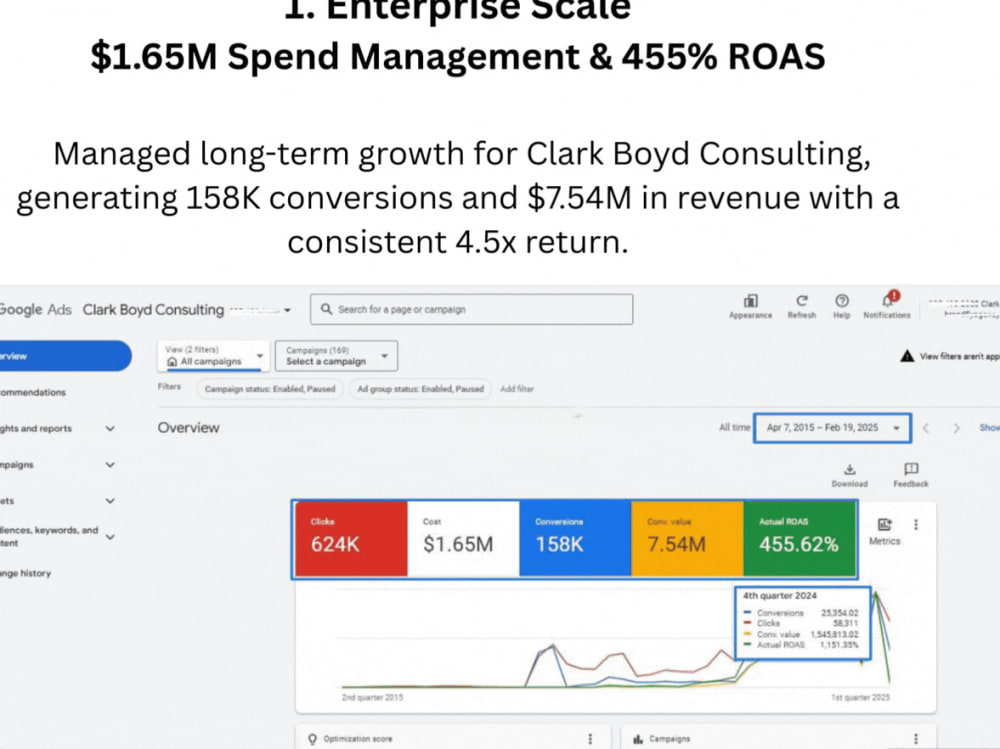
Task: Click the Google Ads logo
Action: pyautogui.click(x=36, y=309)
